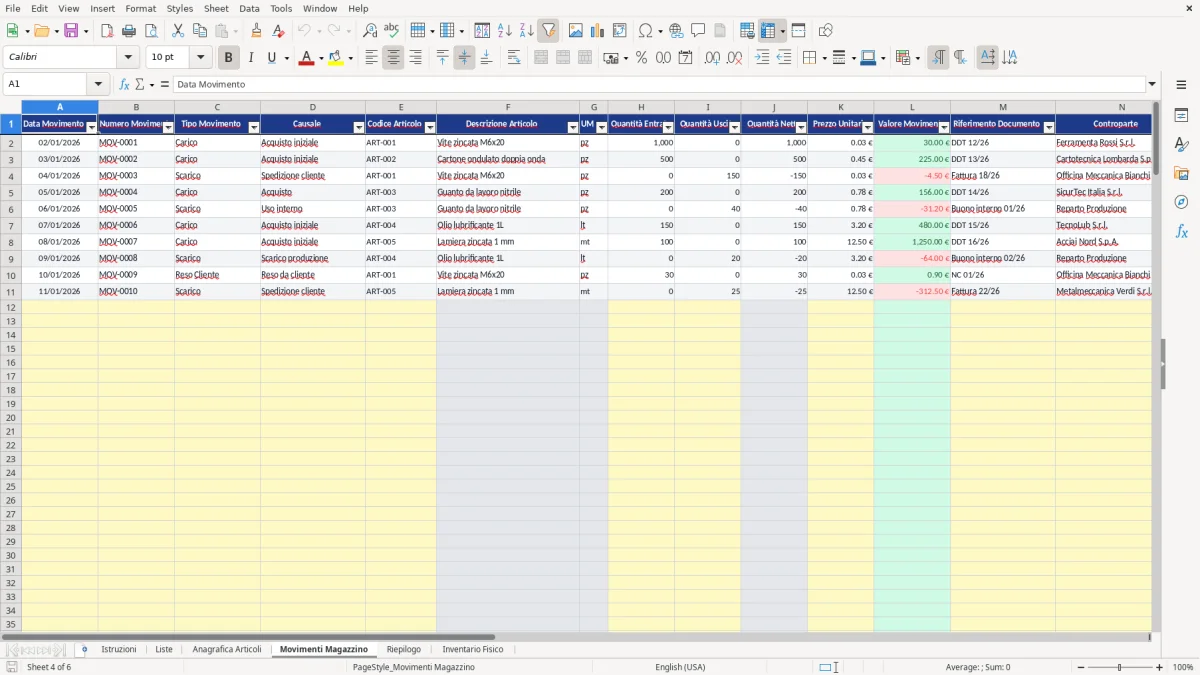
Task: Click the Clear Direct Formatting icon
Action: 279,31
